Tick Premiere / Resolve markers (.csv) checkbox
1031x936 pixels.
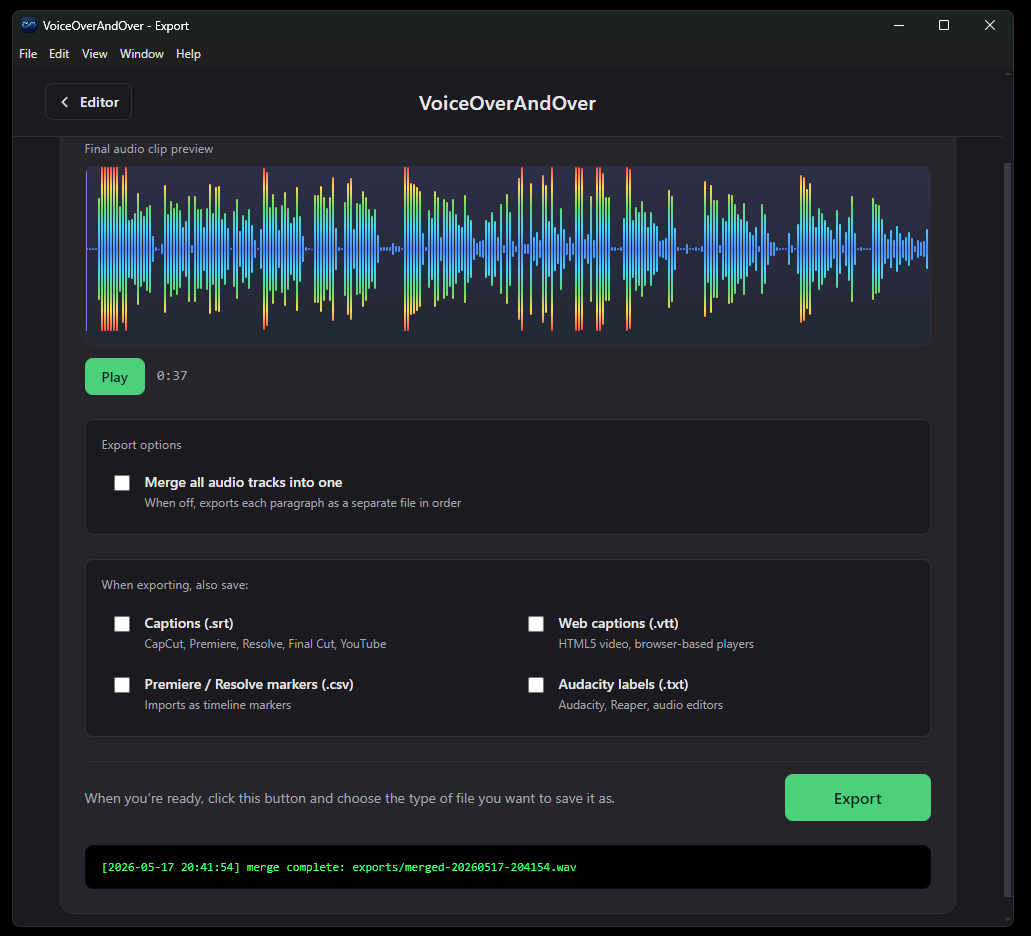click(x=122, y=685)
